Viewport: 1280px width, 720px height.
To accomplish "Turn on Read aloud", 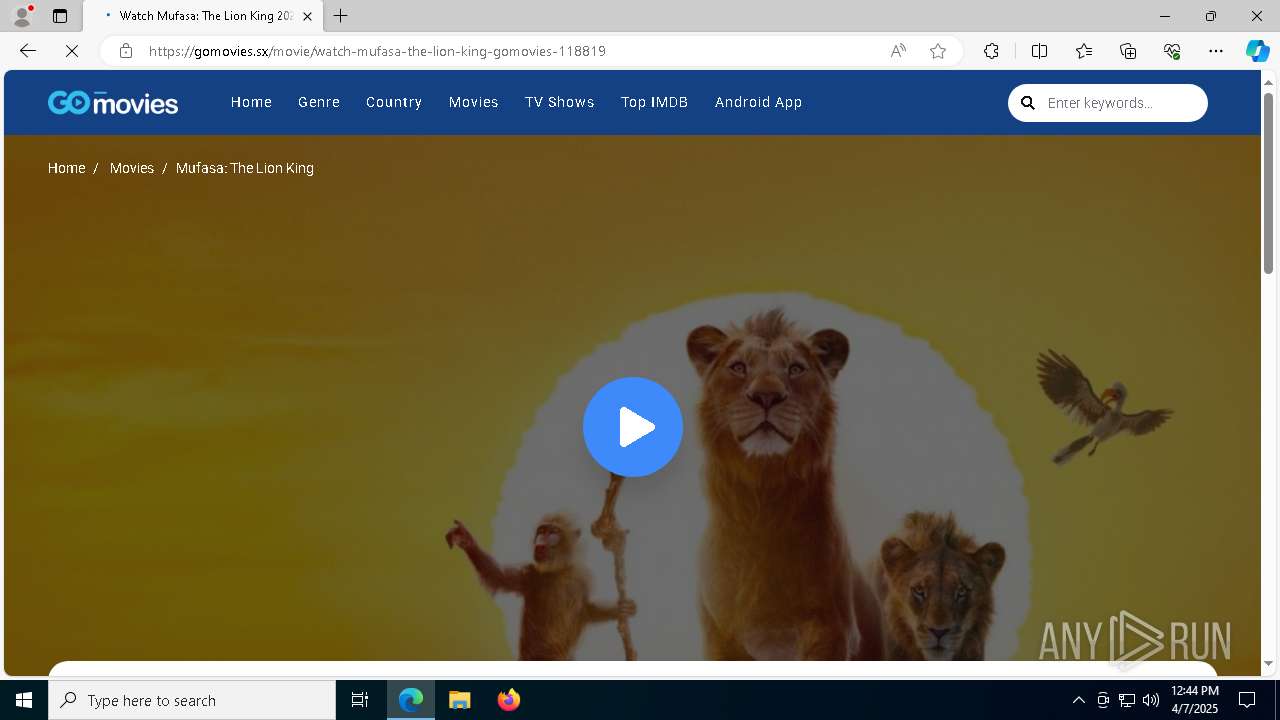I will coord(898,51).
